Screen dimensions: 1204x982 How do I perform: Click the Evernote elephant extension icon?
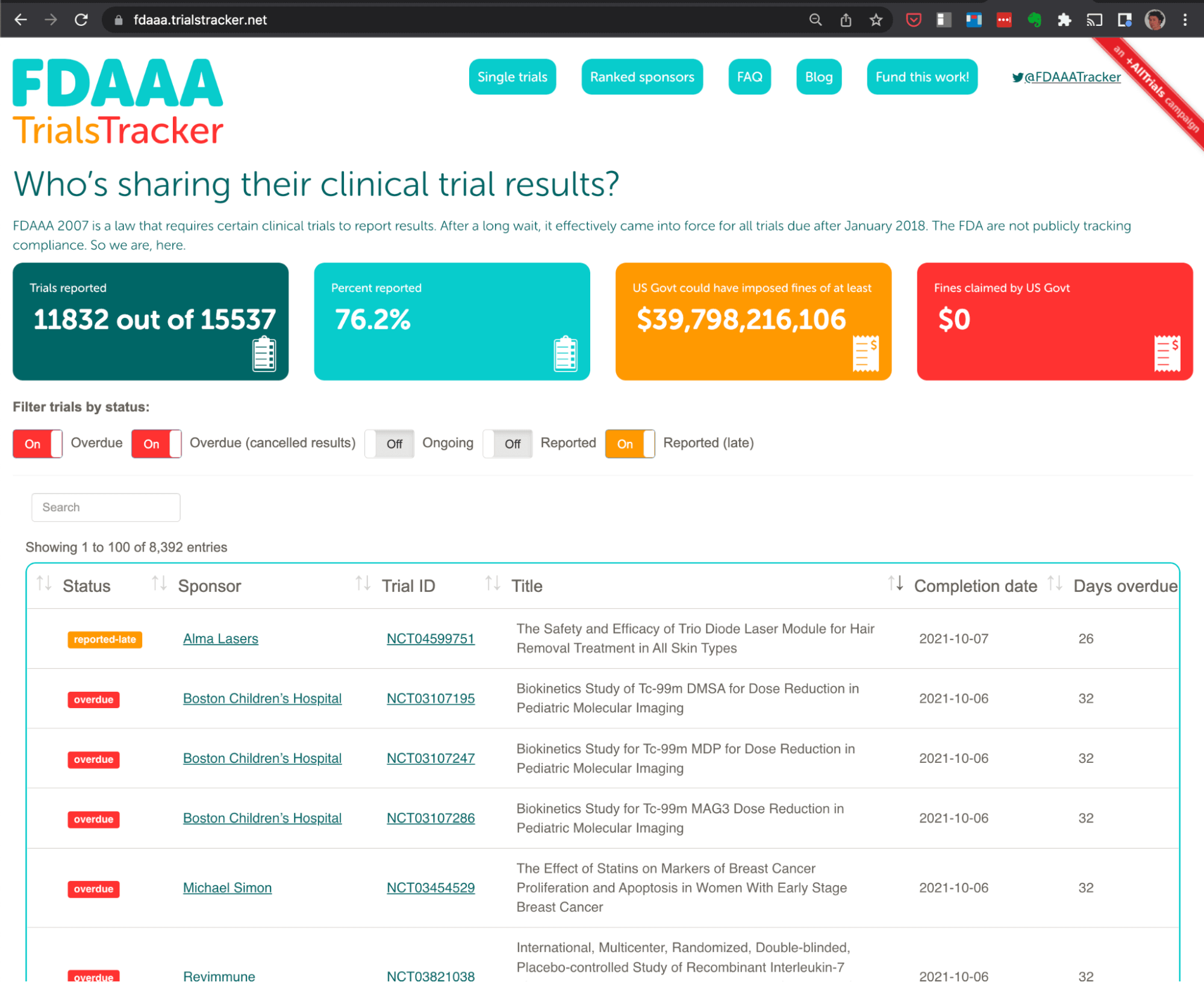1034,20
